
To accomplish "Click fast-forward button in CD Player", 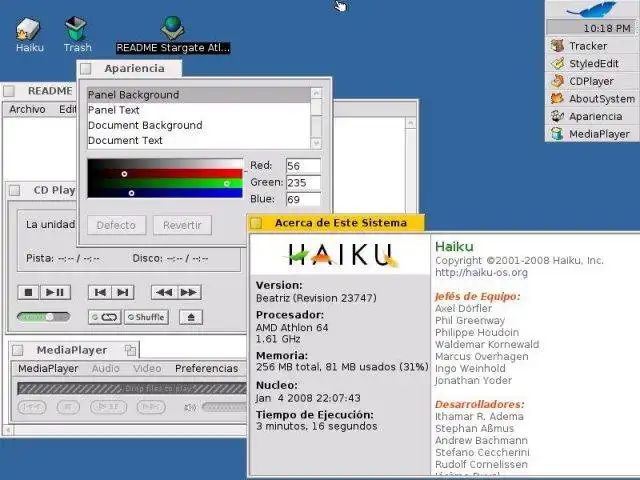I will click(x=189, y=292).
